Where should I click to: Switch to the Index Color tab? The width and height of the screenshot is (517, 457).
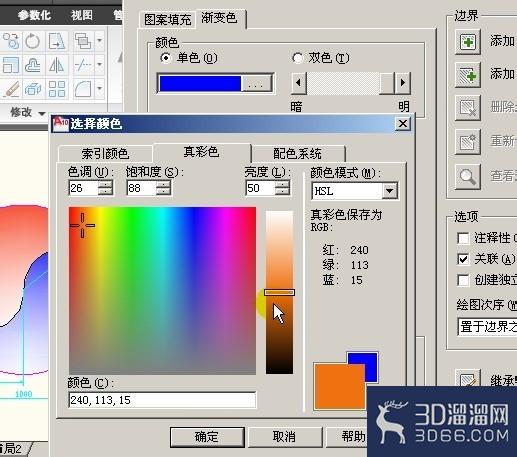(105, 154)
